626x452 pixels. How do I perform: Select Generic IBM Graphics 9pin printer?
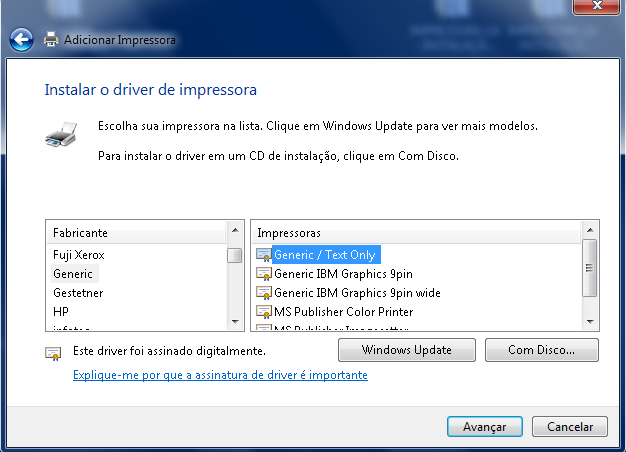tap(343, 274)
